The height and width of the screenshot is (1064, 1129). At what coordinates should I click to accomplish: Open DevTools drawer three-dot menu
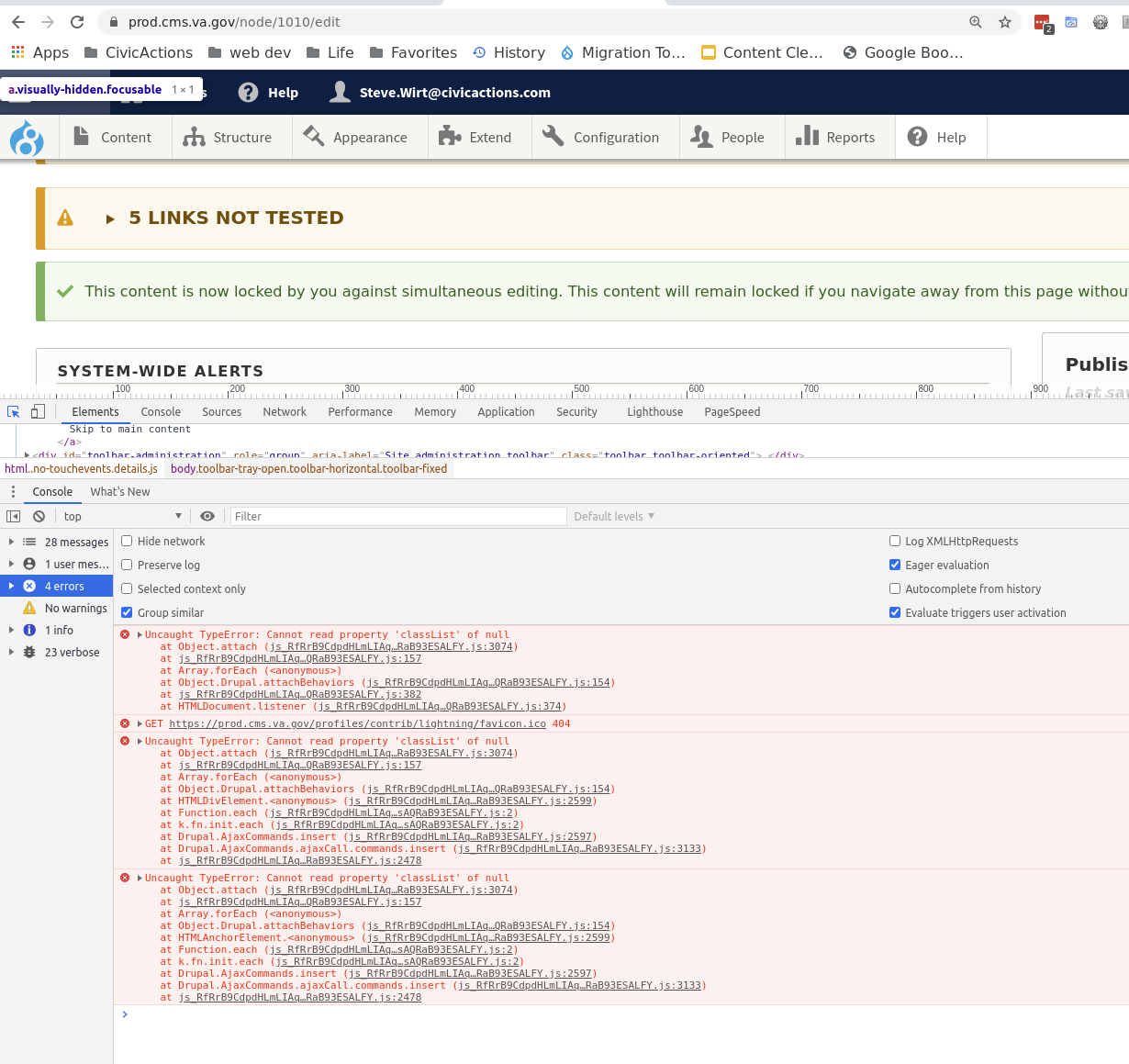[x=13, y=492]
